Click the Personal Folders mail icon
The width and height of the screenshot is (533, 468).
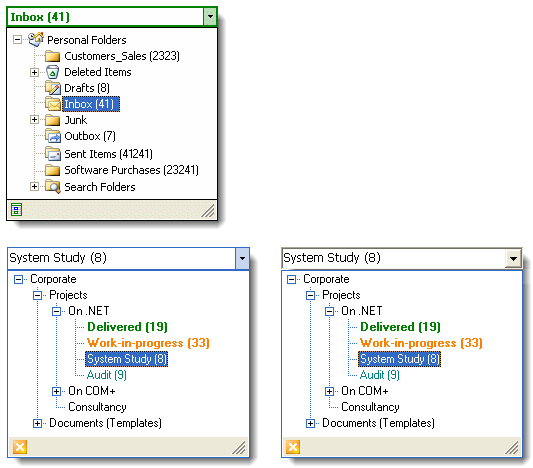tap(36, 39)
